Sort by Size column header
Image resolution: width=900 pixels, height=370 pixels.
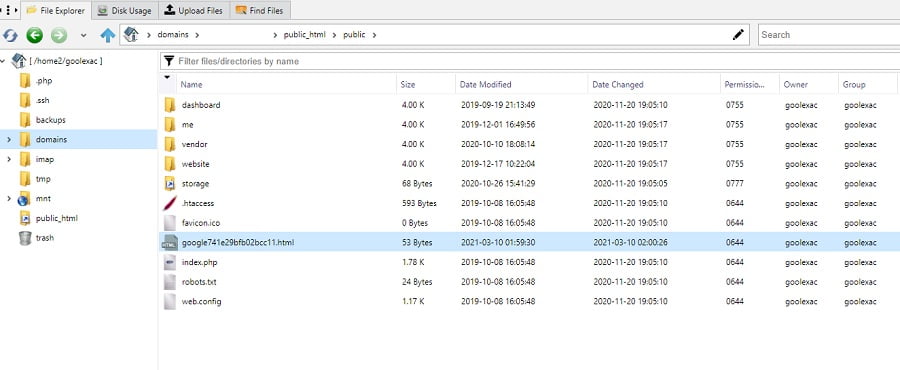point(426,84)
